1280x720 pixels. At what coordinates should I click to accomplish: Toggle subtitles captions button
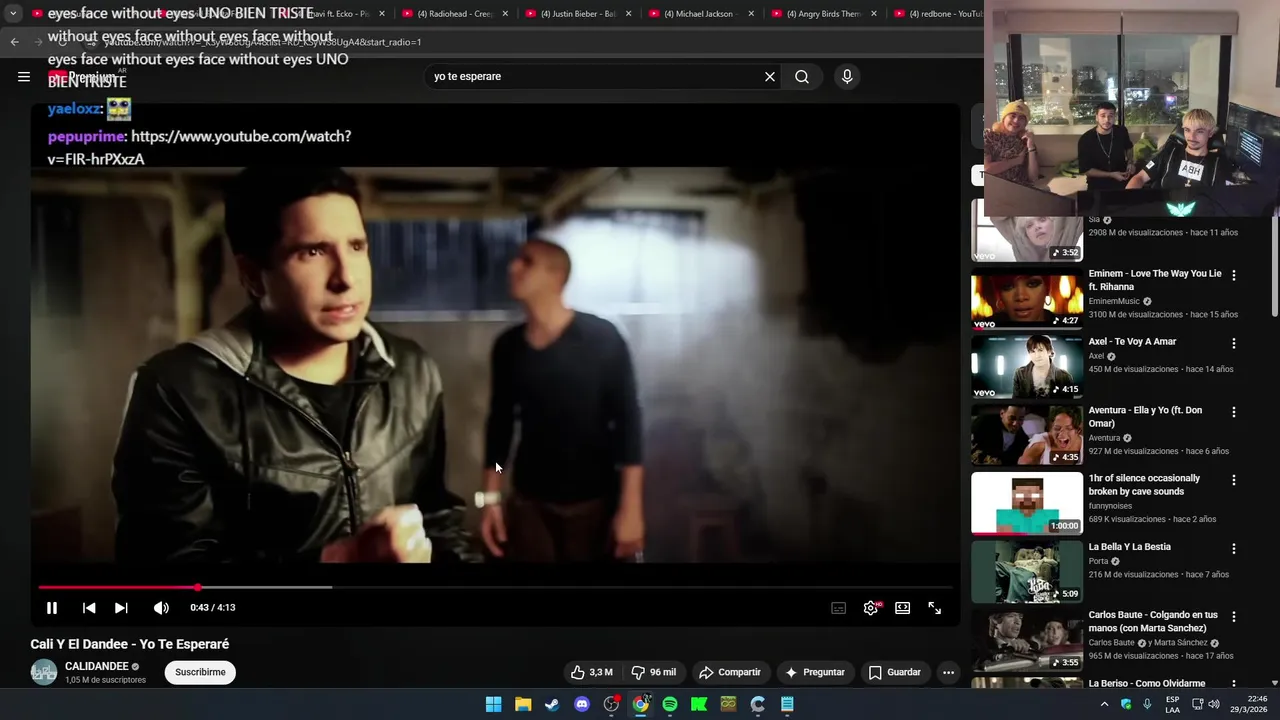839,608
